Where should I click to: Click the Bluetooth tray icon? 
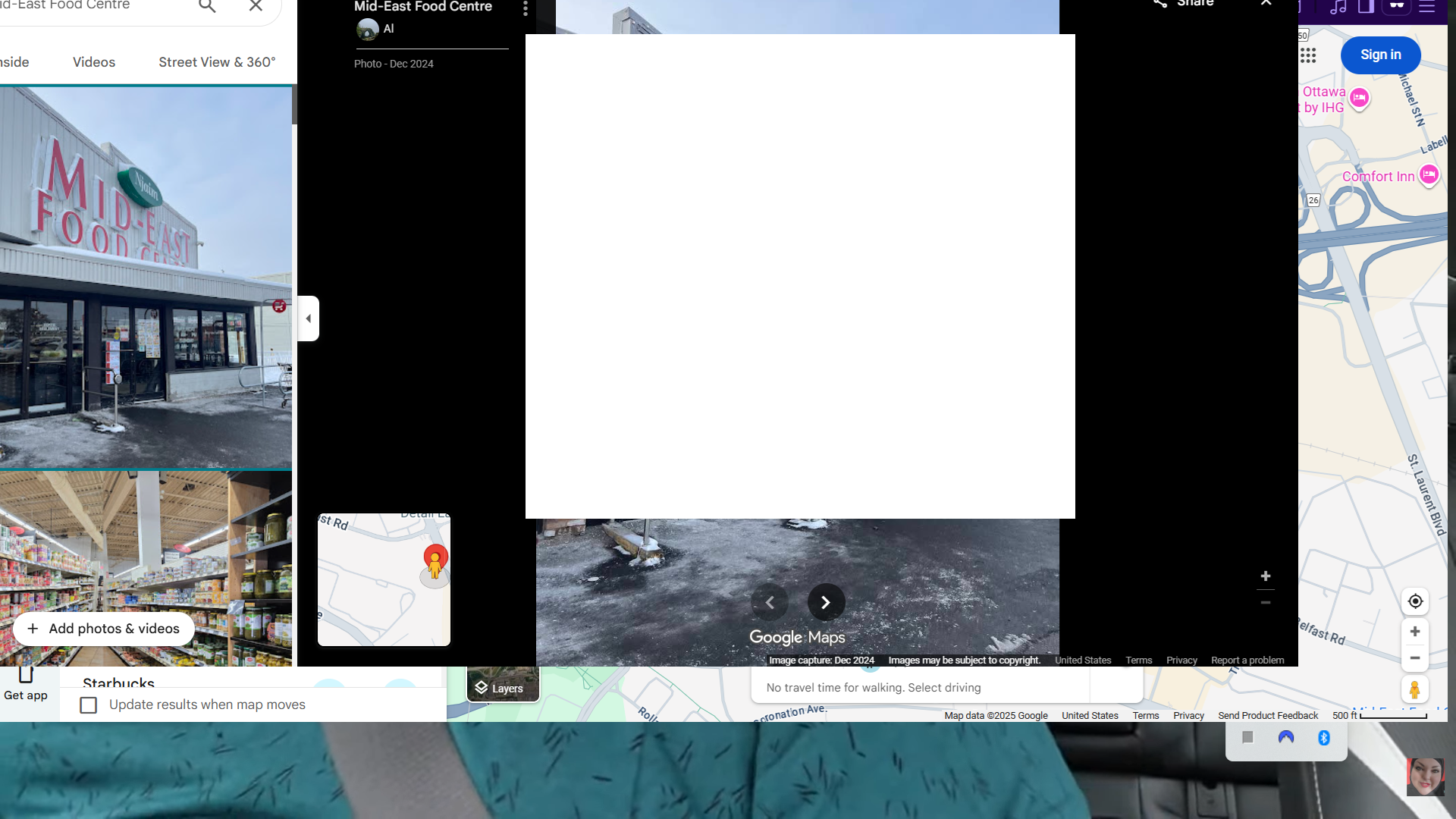click(1324, 738)
